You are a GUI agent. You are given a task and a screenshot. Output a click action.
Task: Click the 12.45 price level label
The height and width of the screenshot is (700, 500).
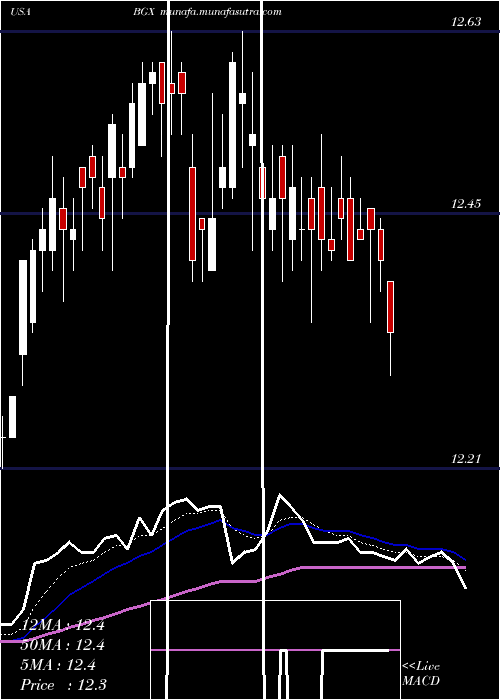pyautogui.click(x=466, y=204)
